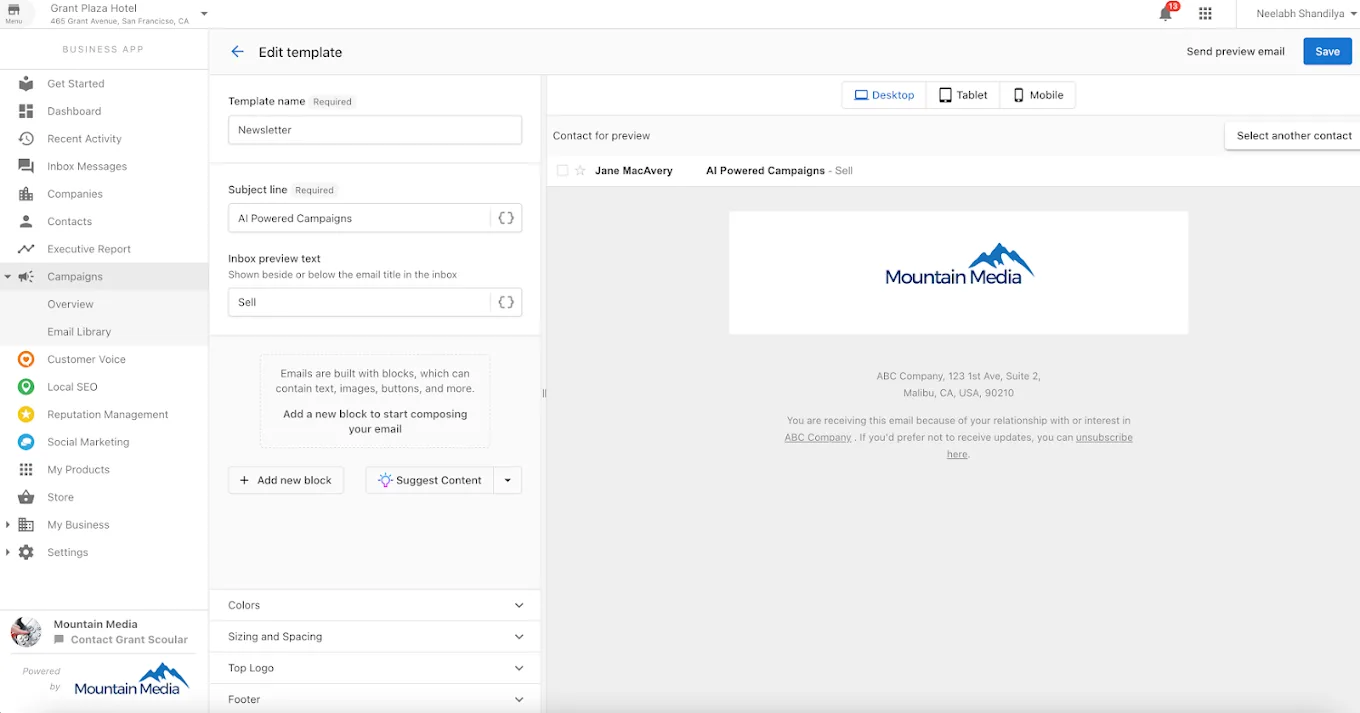This screenshot has width=1360, height=713.
Task: Switch preview to Mobile view
Action: pyautogui.click(x=1038, y=95)
